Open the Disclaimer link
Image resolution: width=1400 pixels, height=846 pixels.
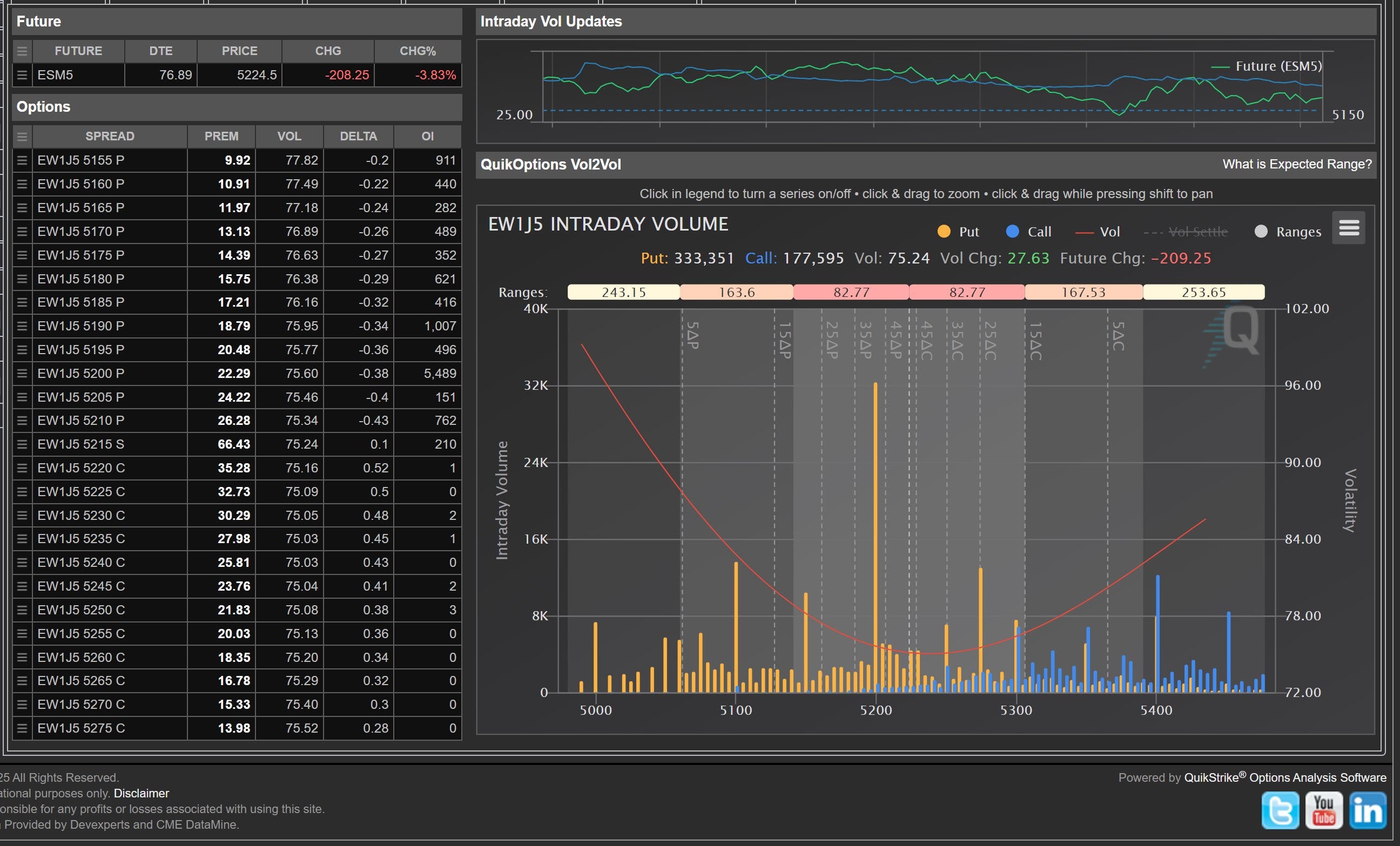tap(142, 793)
